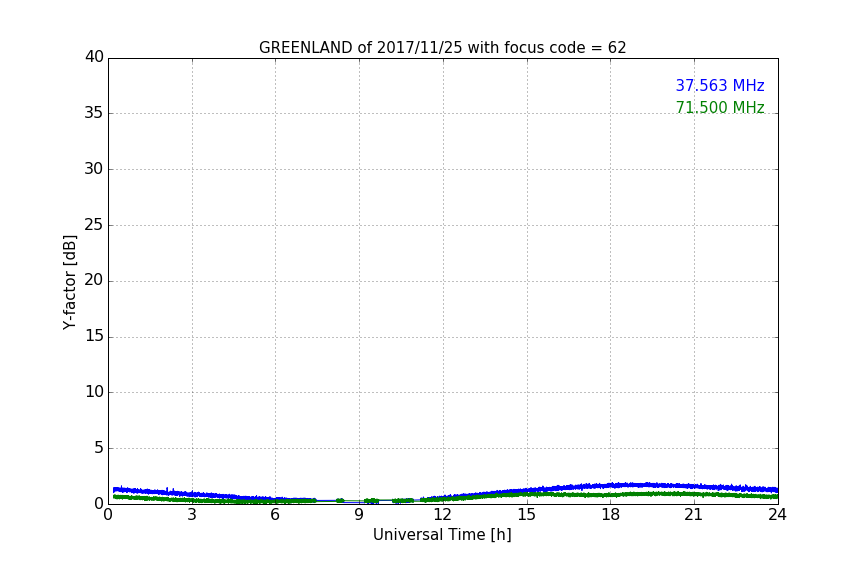Click the x-axis tick label 3

(x=192, y=515)
